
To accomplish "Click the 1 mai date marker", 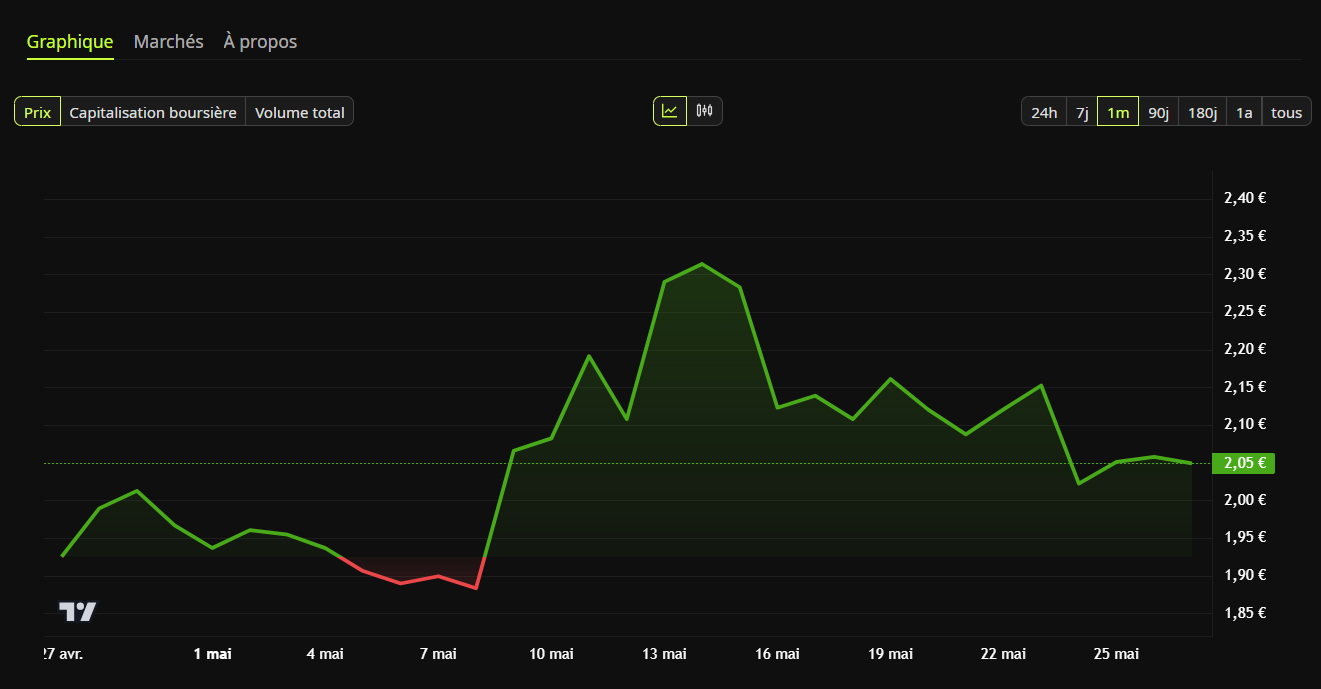I will click(212, 654).
